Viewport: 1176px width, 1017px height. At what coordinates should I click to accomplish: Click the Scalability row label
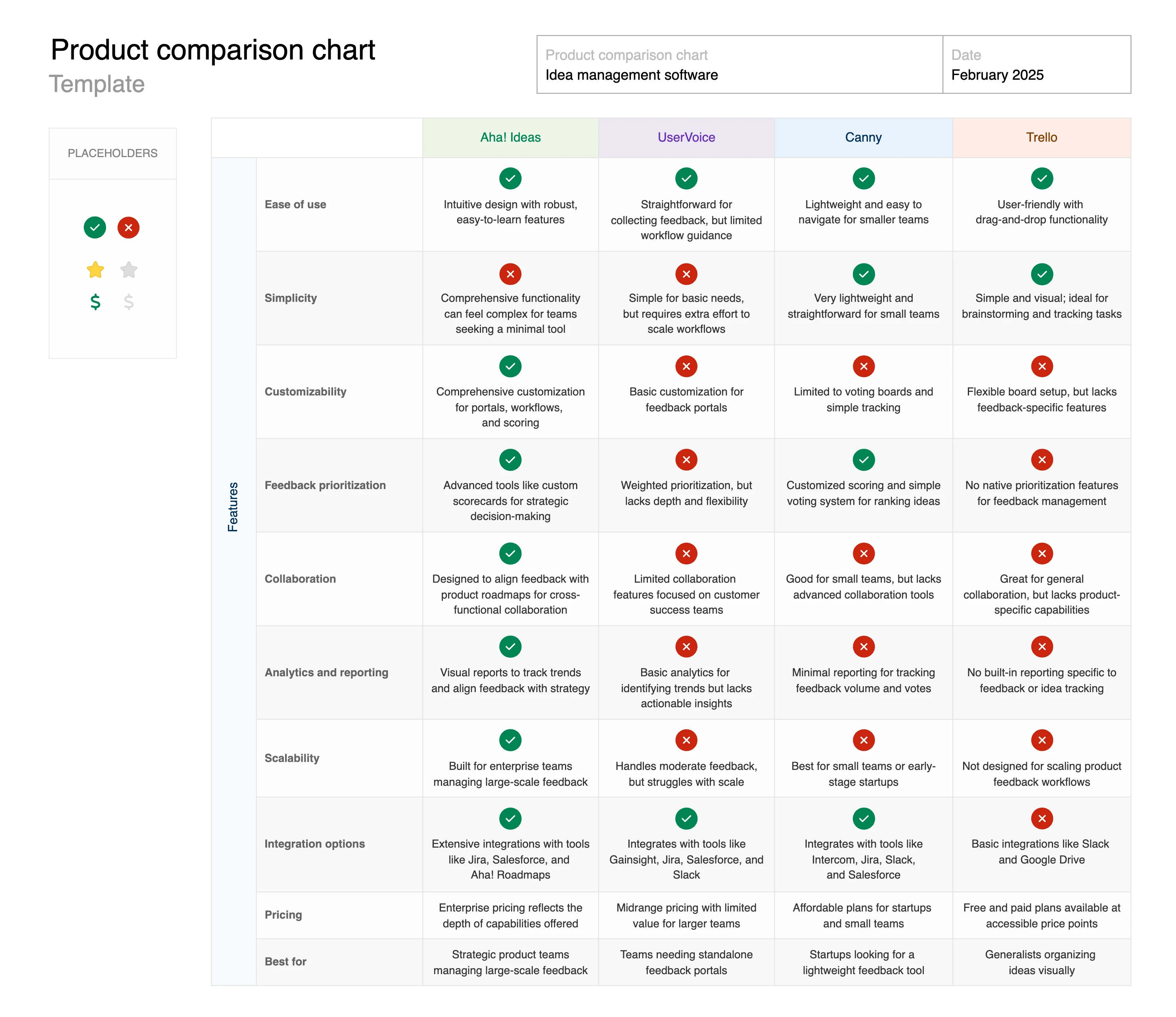pos(292,758)
